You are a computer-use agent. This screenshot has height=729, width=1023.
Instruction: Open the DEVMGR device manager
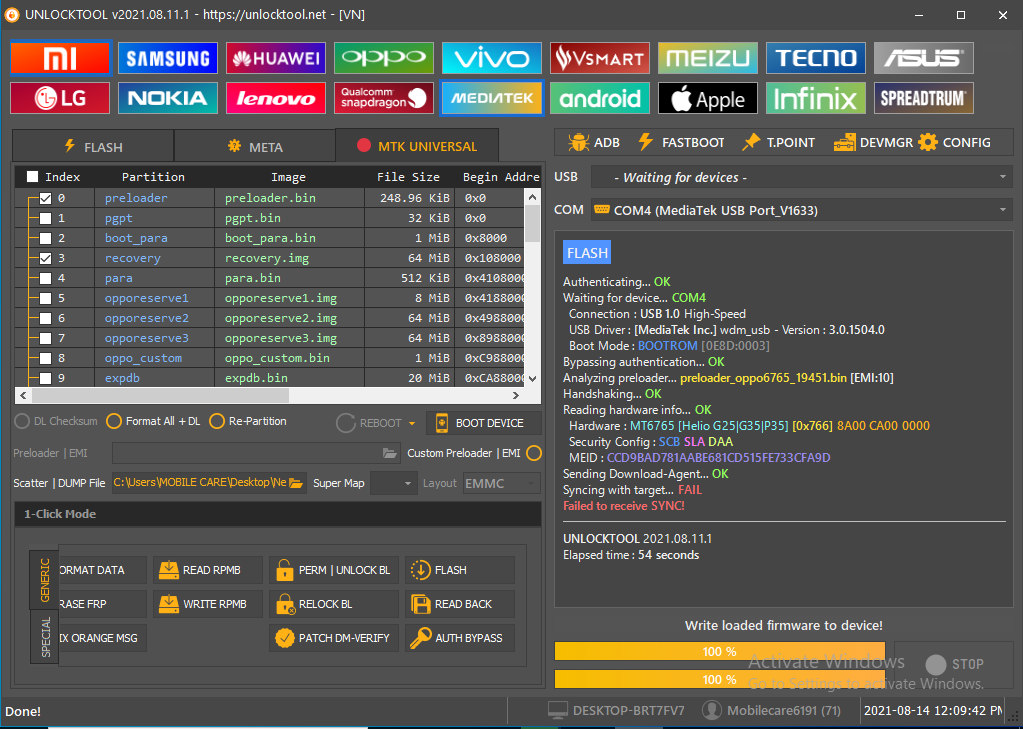point(873,142)
